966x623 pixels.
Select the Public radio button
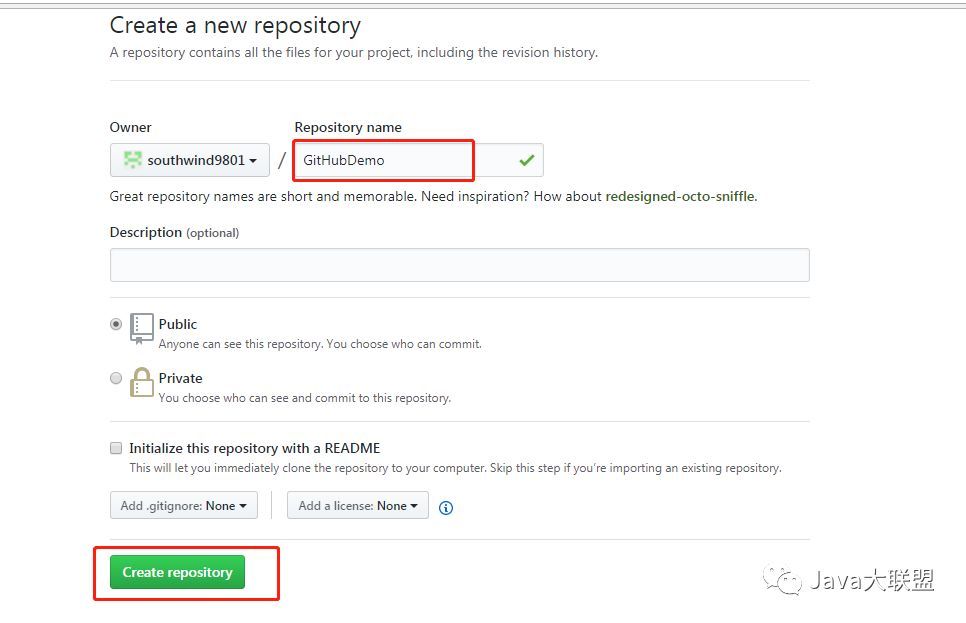coord(116,324)
